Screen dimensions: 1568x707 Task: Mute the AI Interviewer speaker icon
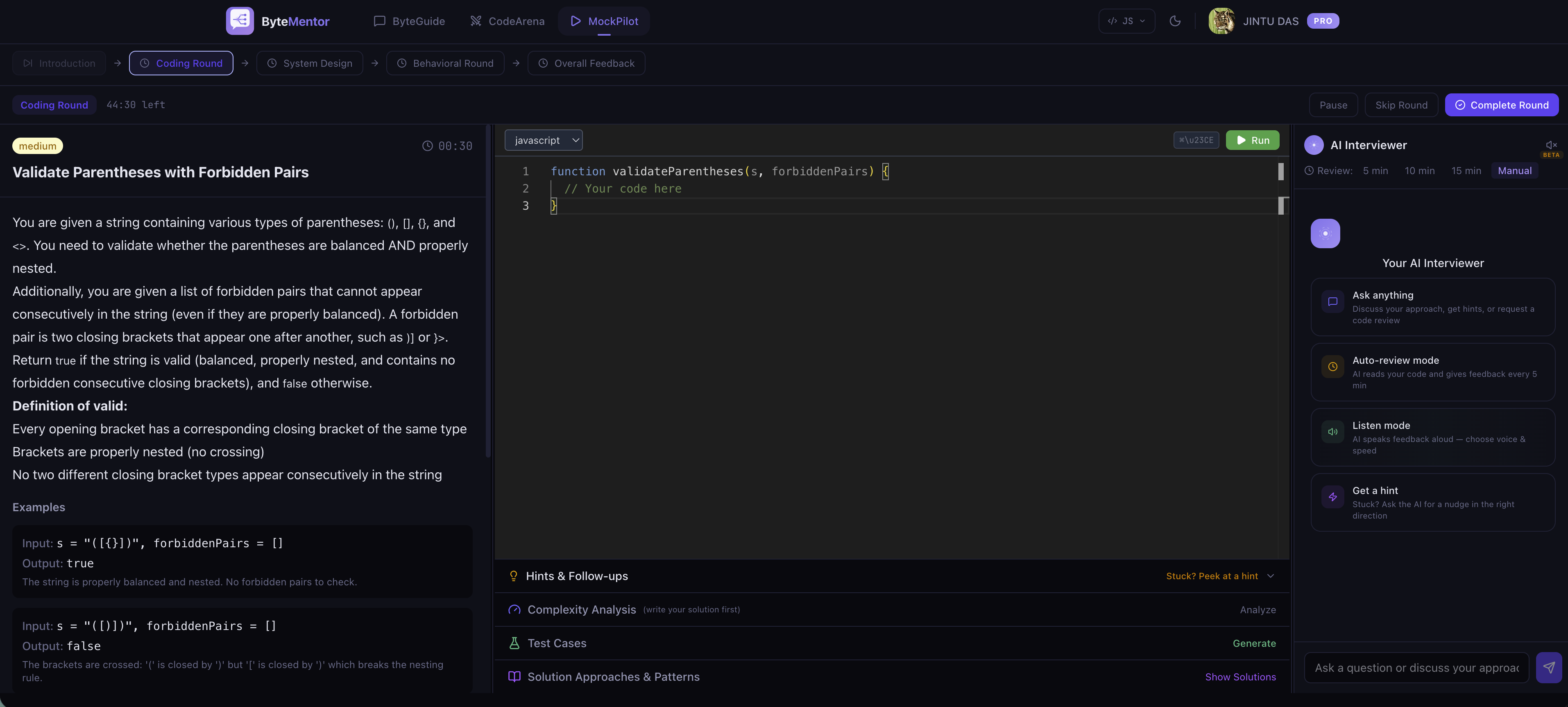point(1551,145)
